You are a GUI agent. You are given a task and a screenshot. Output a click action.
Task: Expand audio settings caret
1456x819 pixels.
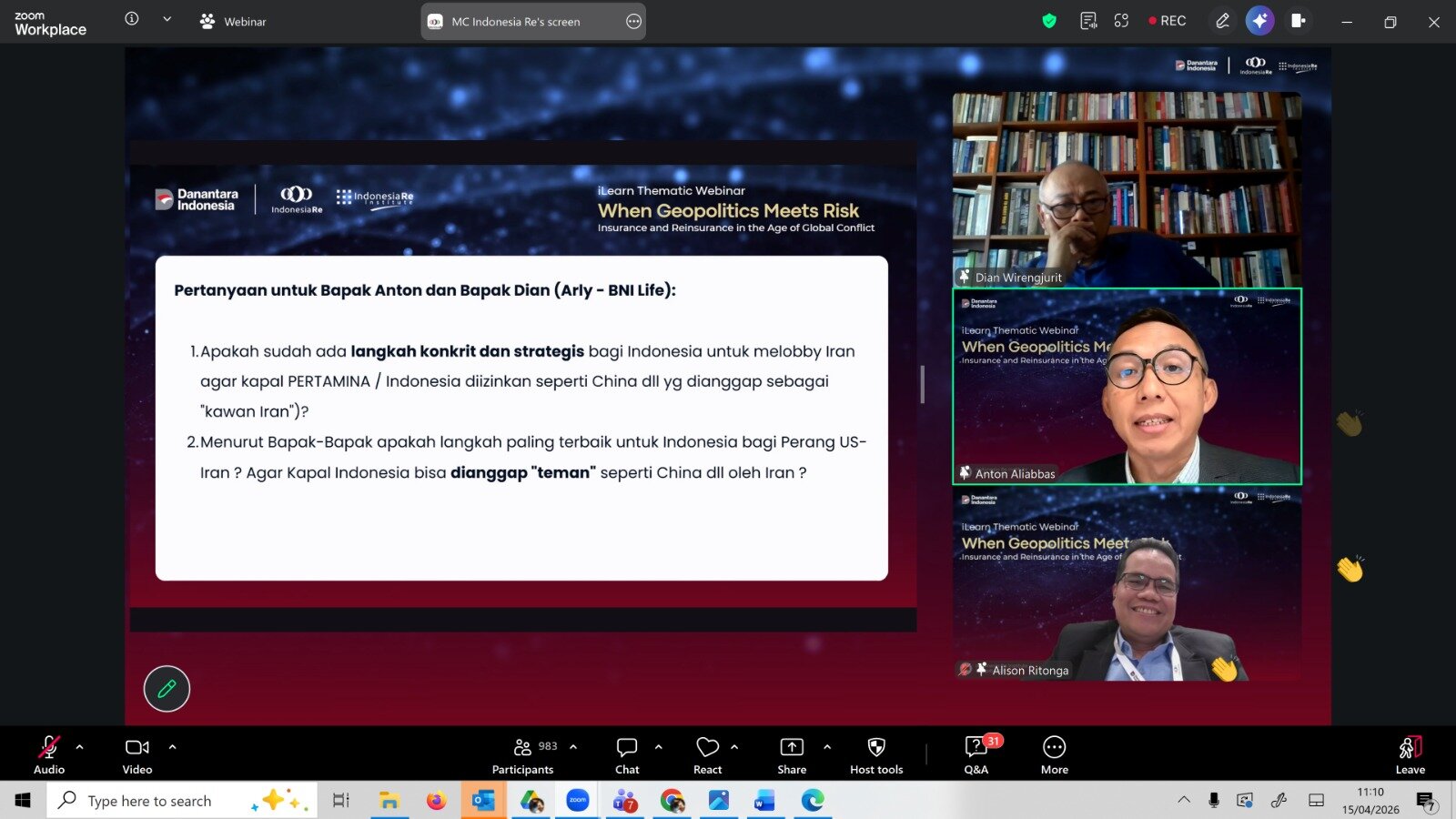click(79, 747)
